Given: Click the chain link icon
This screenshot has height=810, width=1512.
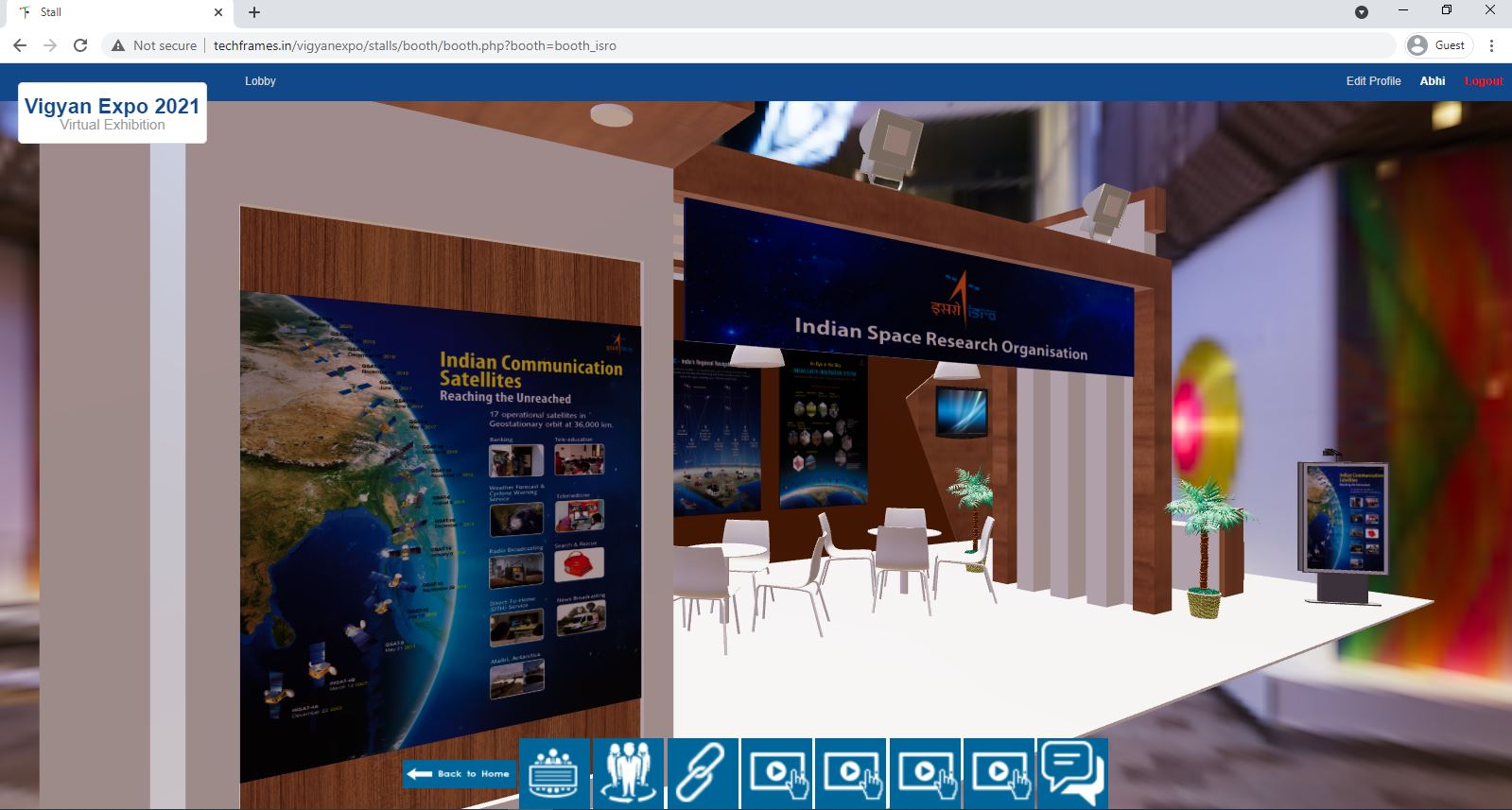Looking at the screenshot, I should coord(702,773).
